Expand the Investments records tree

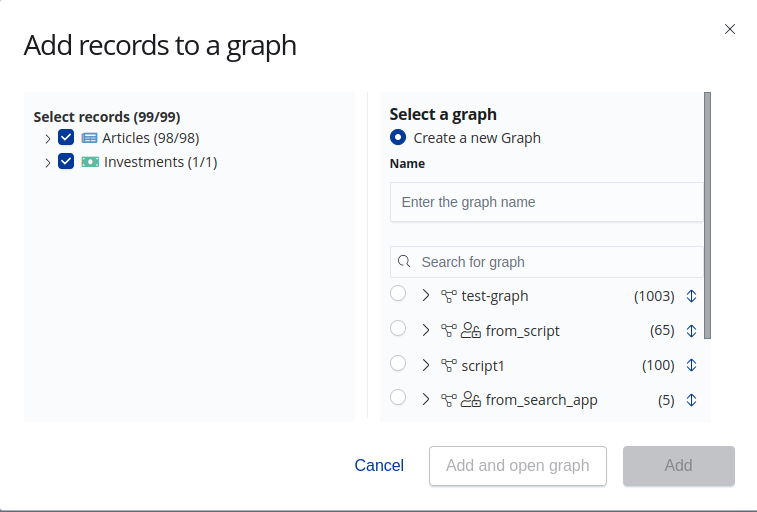pos(48,162)
